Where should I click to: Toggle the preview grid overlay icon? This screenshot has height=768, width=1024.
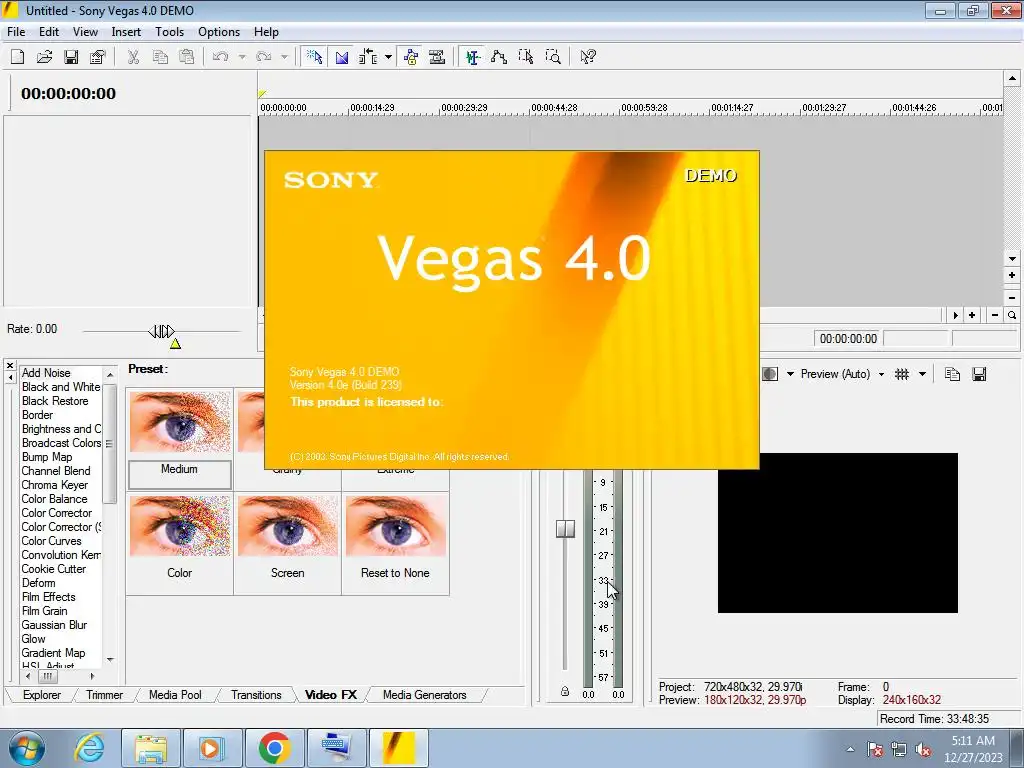pos(902,374)
